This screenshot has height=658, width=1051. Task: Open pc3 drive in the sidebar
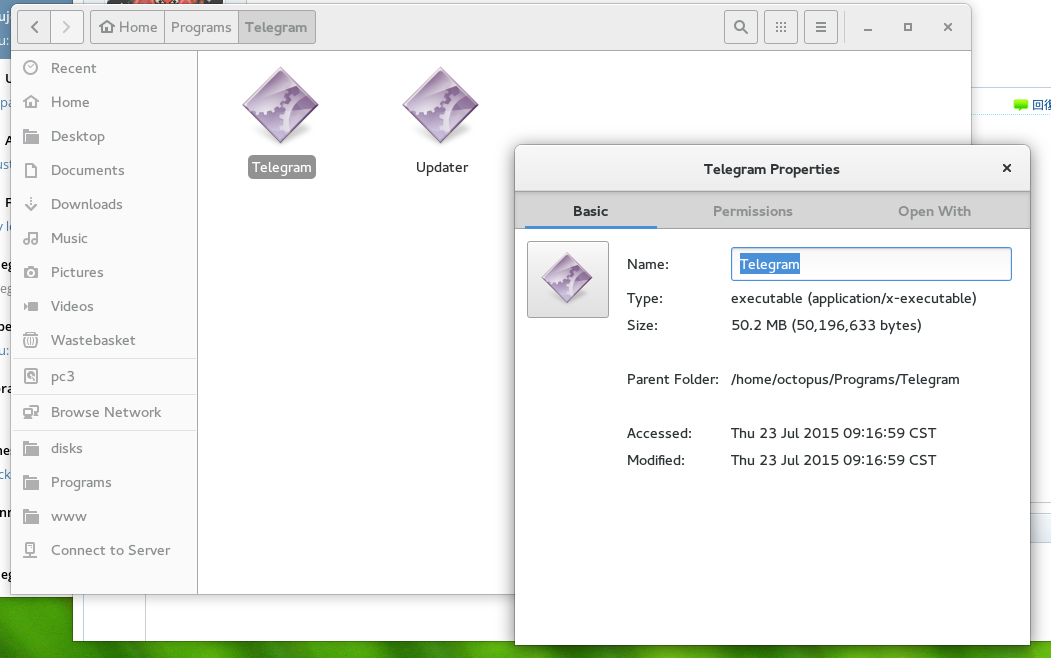point(104,377)
